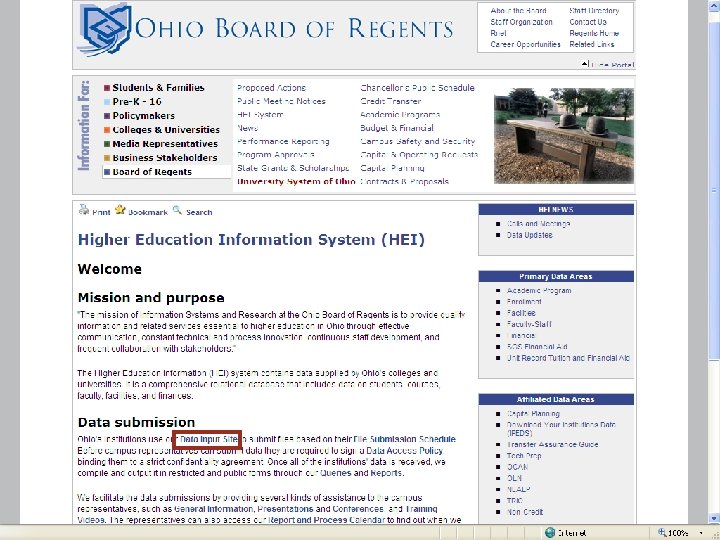Click the square bullet beside Board of Regents
This screenshot has width=720, height=540.
pos(107,172)
